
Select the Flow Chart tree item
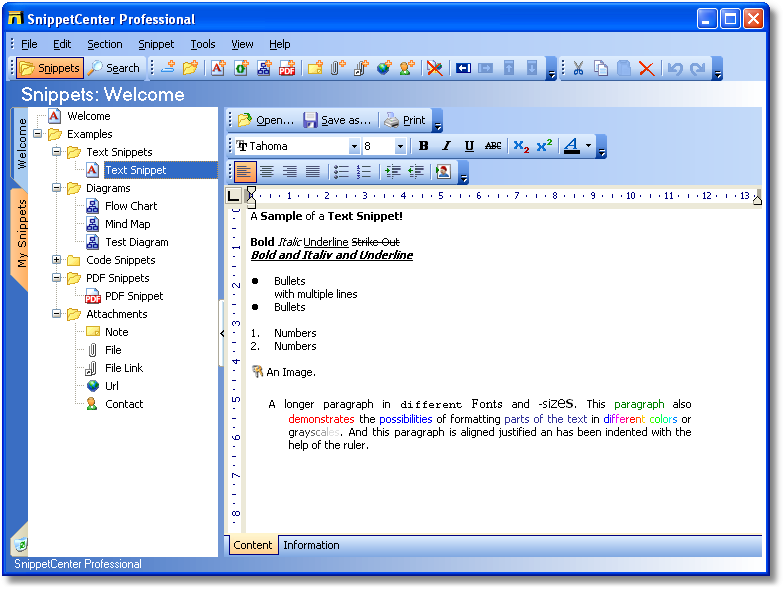click(131, 206)
